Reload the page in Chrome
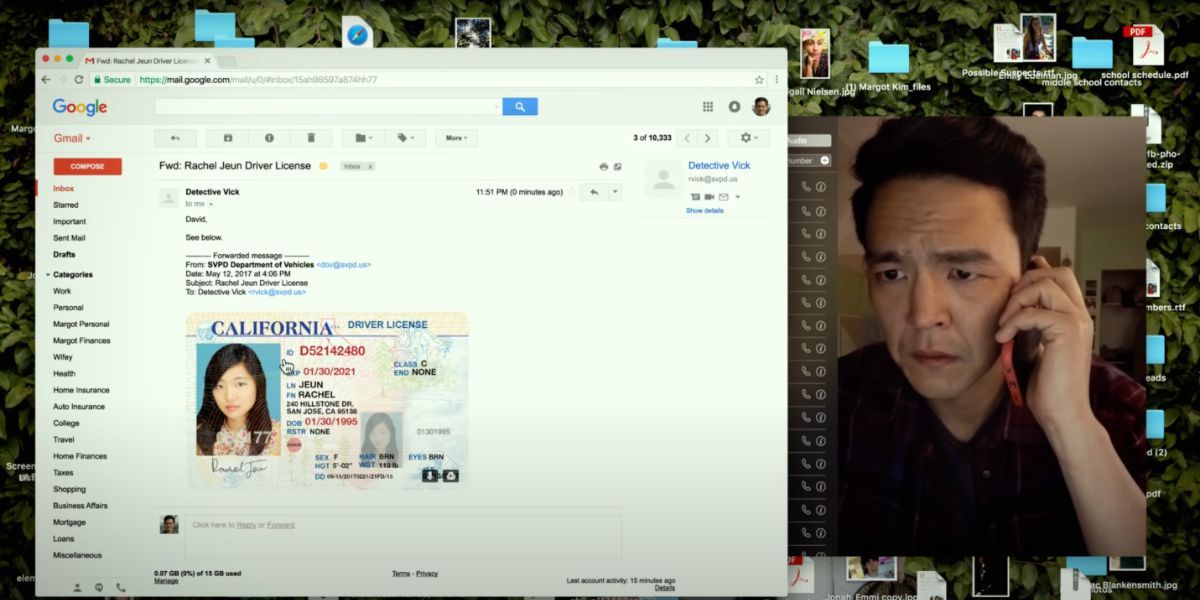The width and height of the screenshot is (1200, 600). pos(79,79)
